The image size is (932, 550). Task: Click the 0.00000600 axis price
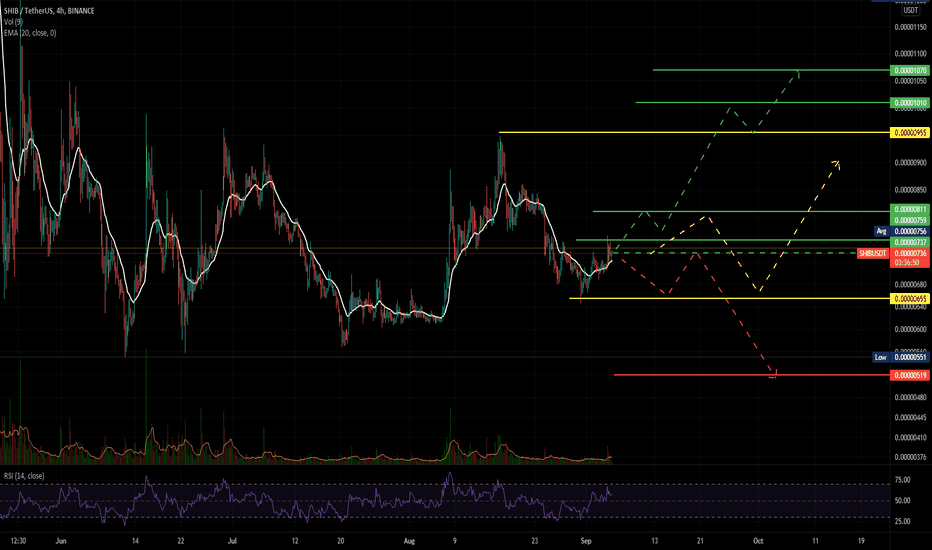[911, 329]
